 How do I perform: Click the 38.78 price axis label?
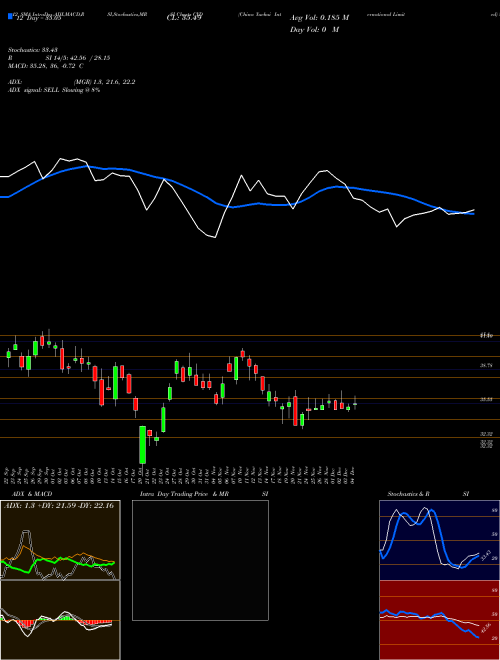pos(486,366)
